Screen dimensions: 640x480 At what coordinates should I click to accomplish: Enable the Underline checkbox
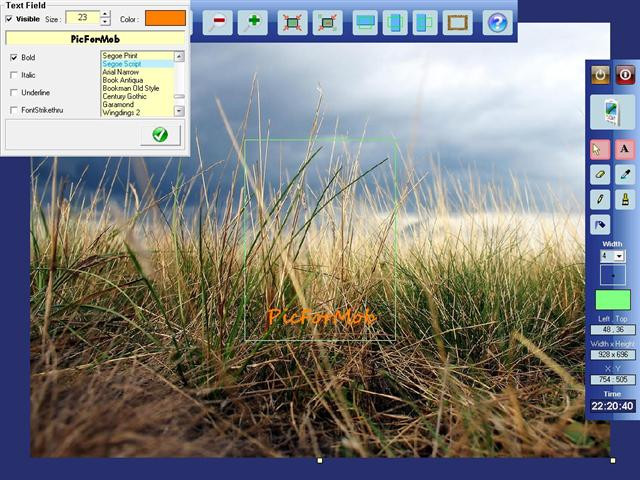tap(14, 93)
